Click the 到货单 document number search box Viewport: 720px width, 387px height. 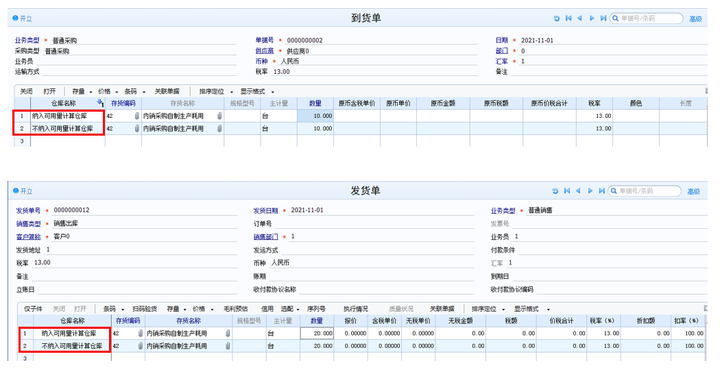646,18
